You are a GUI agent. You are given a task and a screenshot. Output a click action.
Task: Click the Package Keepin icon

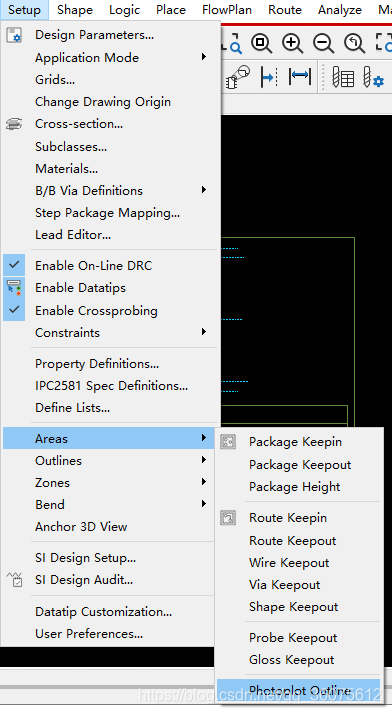pos(228,442)
